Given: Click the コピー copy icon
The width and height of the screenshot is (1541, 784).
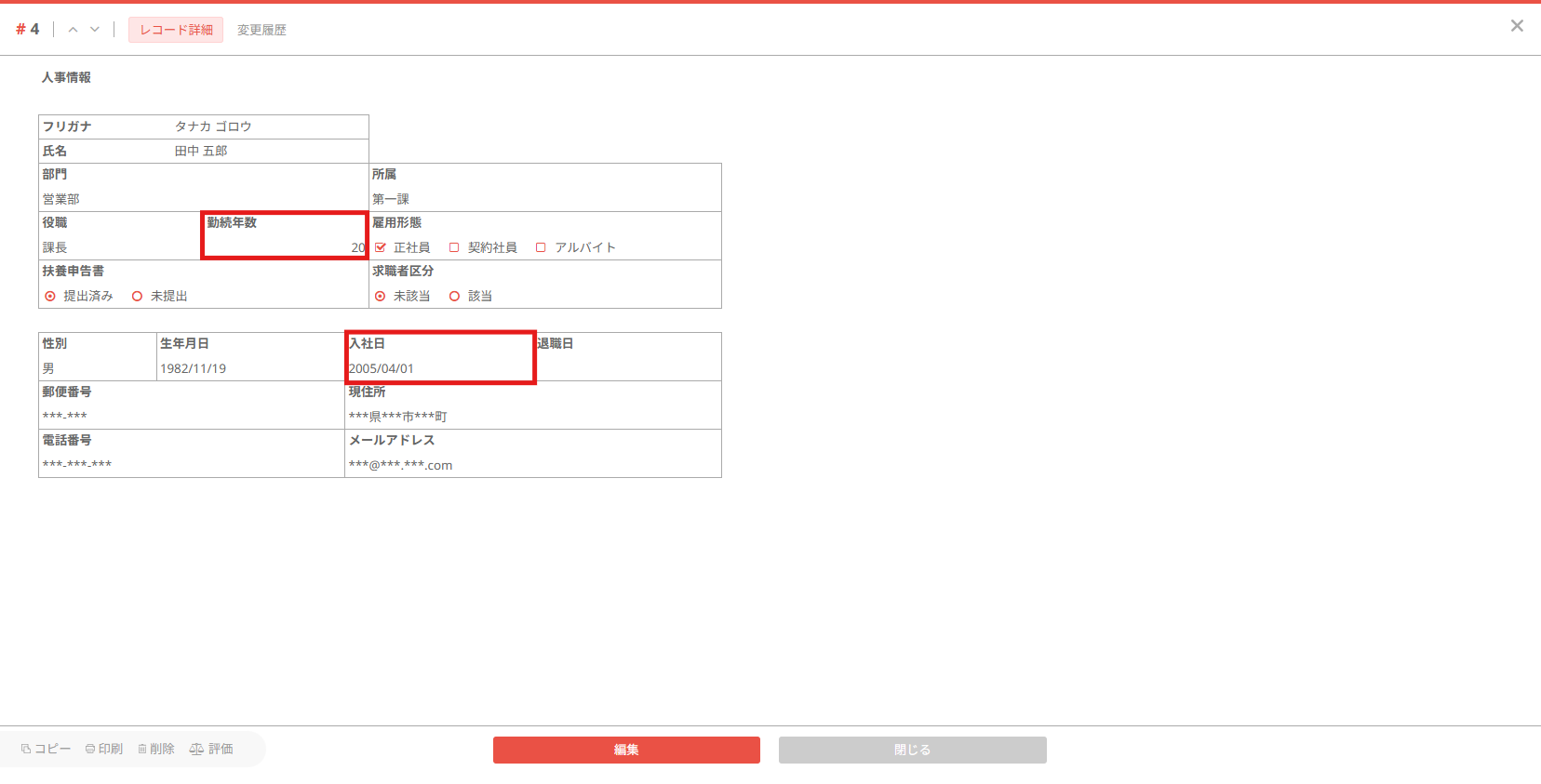Looking at the screenshot, I should (26, 749).
